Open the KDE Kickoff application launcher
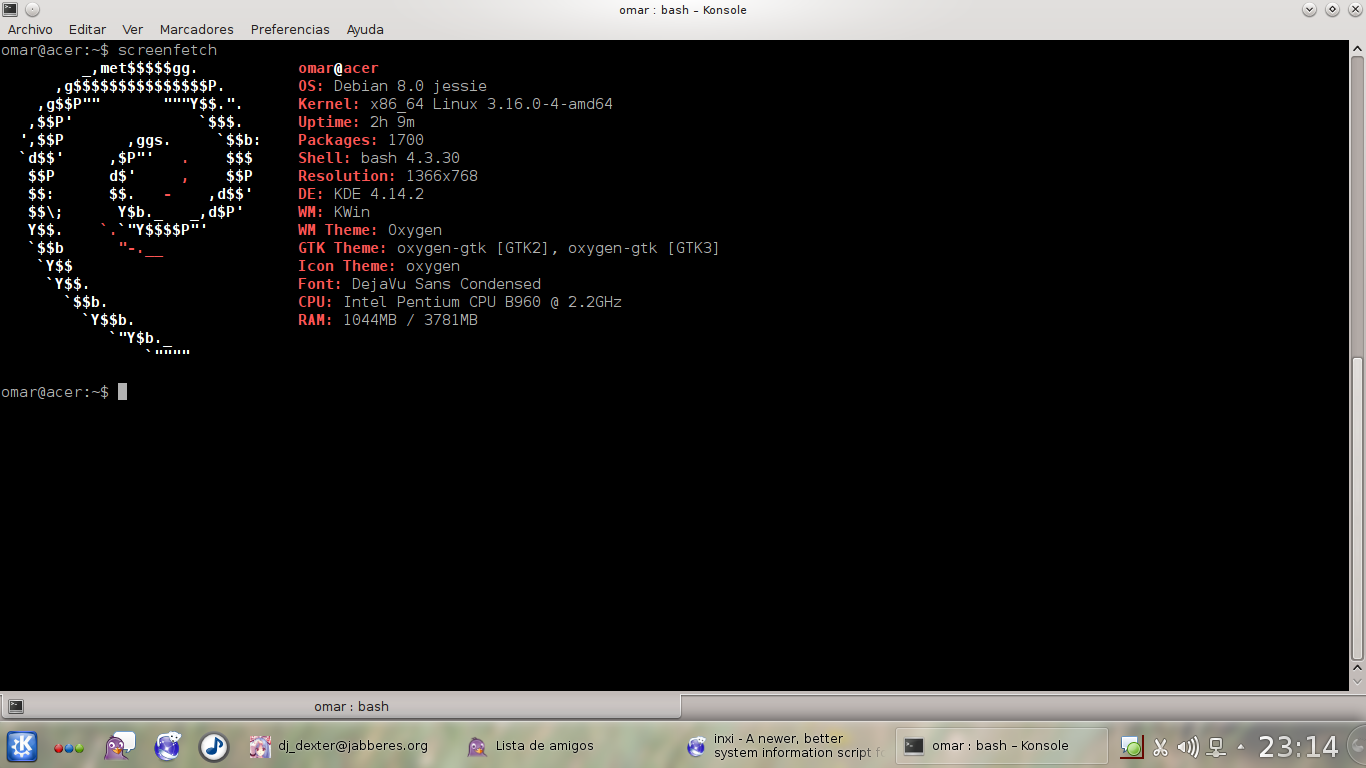This screenshot has width=1366, height=768. pyautogui.click(x=22, y=746)
